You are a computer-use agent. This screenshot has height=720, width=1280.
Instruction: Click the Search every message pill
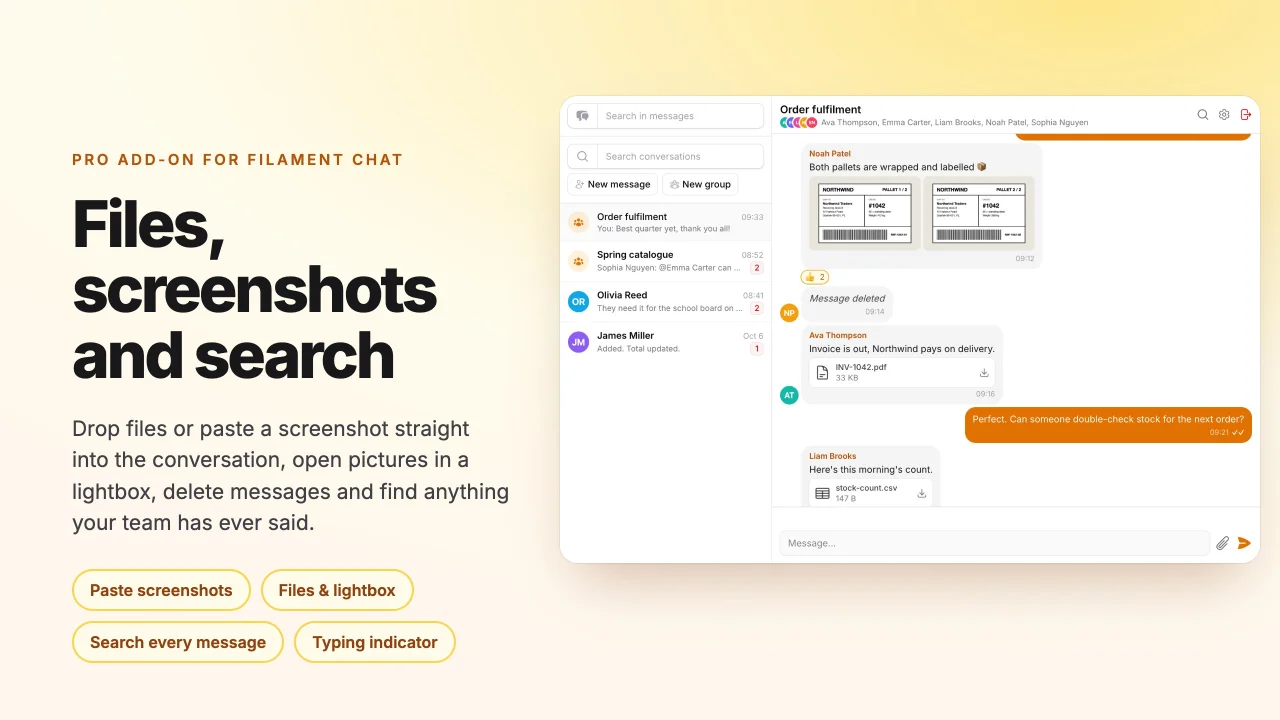pyautogui.click(x=178, y=642)
